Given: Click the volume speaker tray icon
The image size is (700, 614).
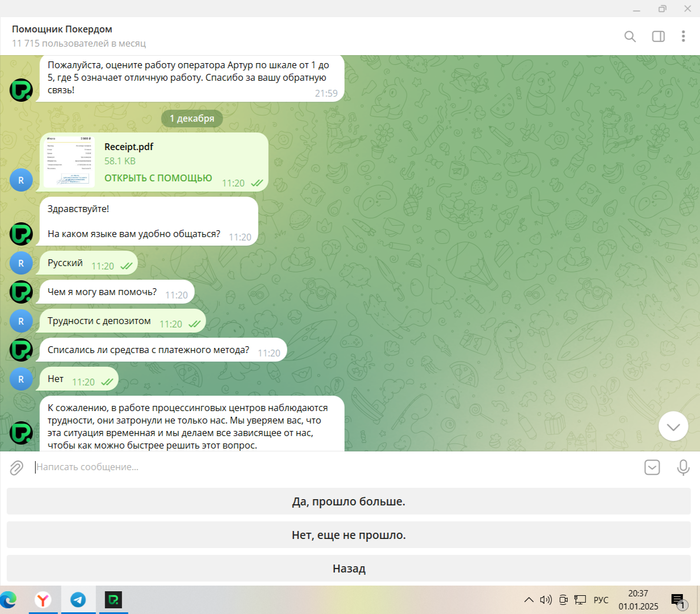Looking at the screenshot, I should click(546, 600).
